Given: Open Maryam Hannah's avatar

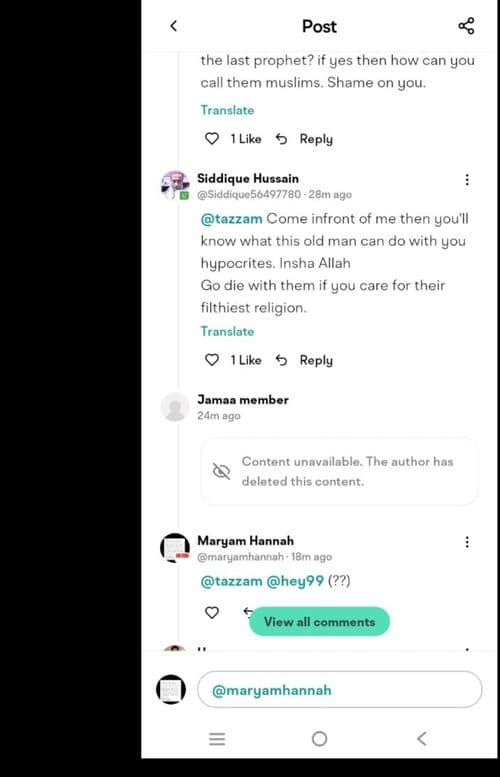Looking at the screenshot, I should [175, 548].
